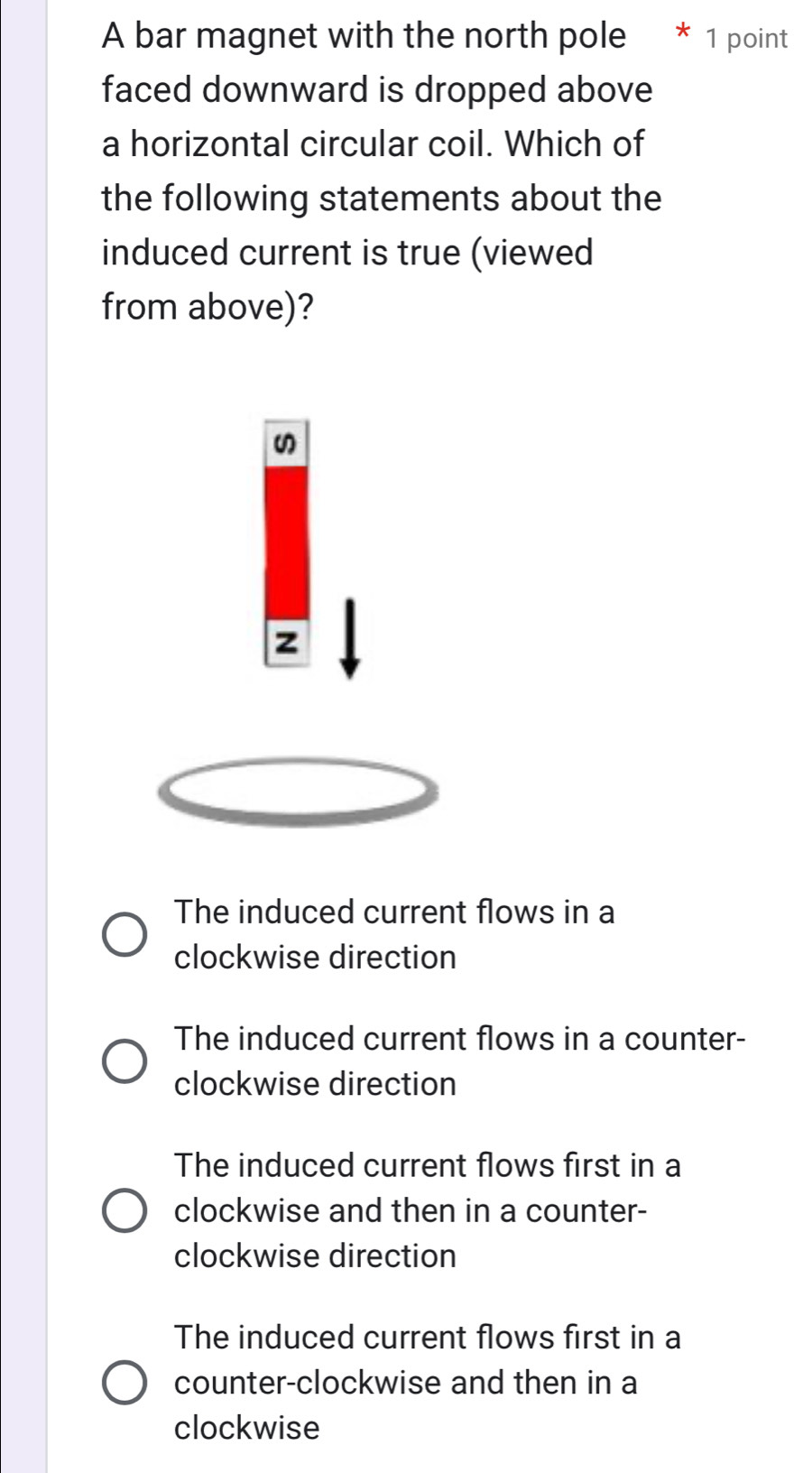
Task: Click the '1 point' label
Action: tap(747, 39)
